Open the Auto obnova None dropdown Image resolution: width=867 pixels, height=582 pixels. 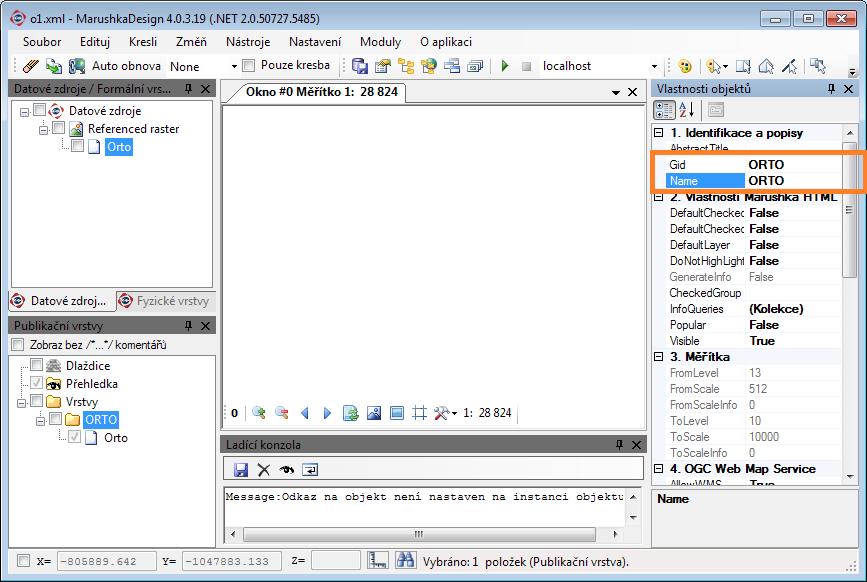[234, 66]
